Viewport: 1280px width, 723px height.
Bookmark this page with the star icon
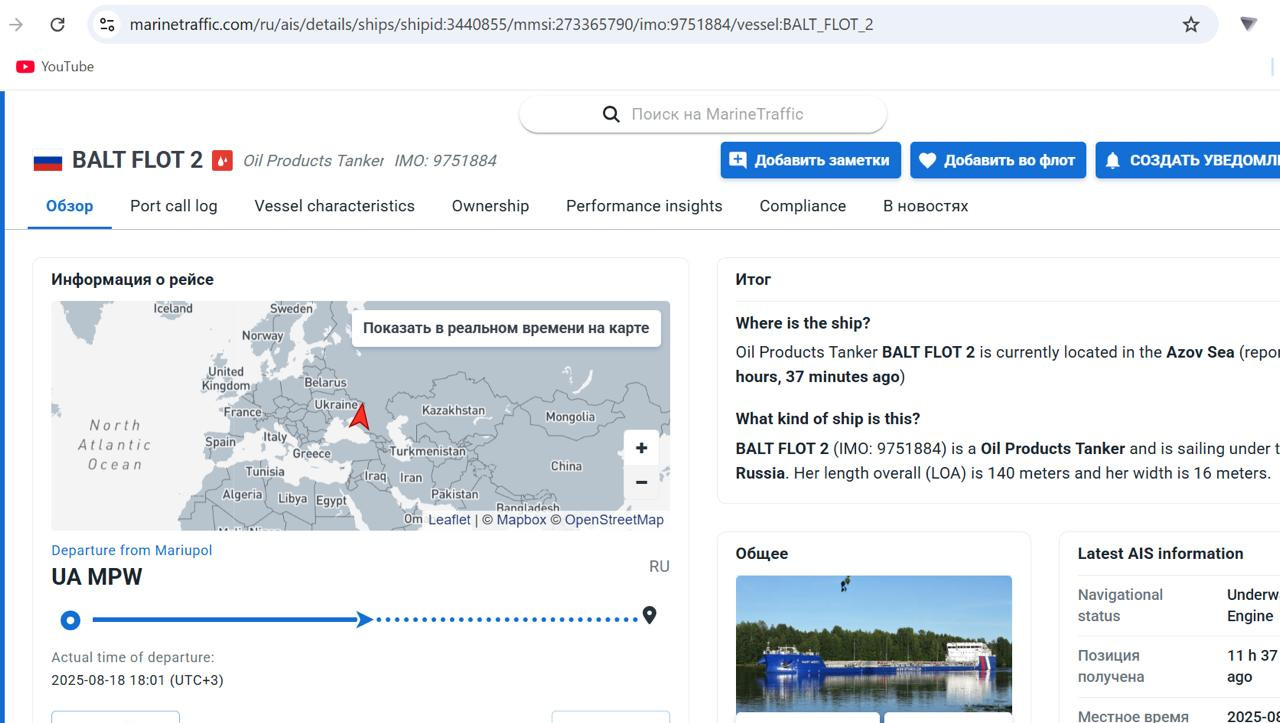1191,24
